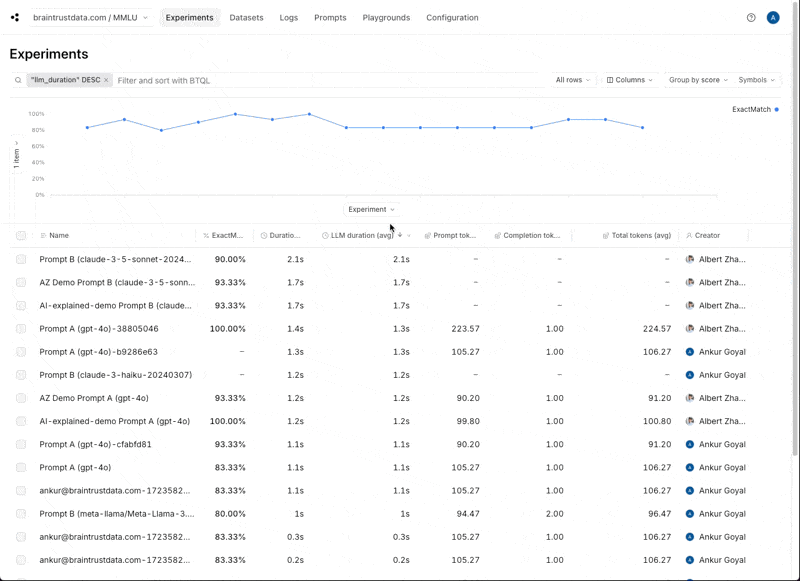
Task: Select checkbox for Prompt B claude-3-haiku row
Action: tap(21, 375)
